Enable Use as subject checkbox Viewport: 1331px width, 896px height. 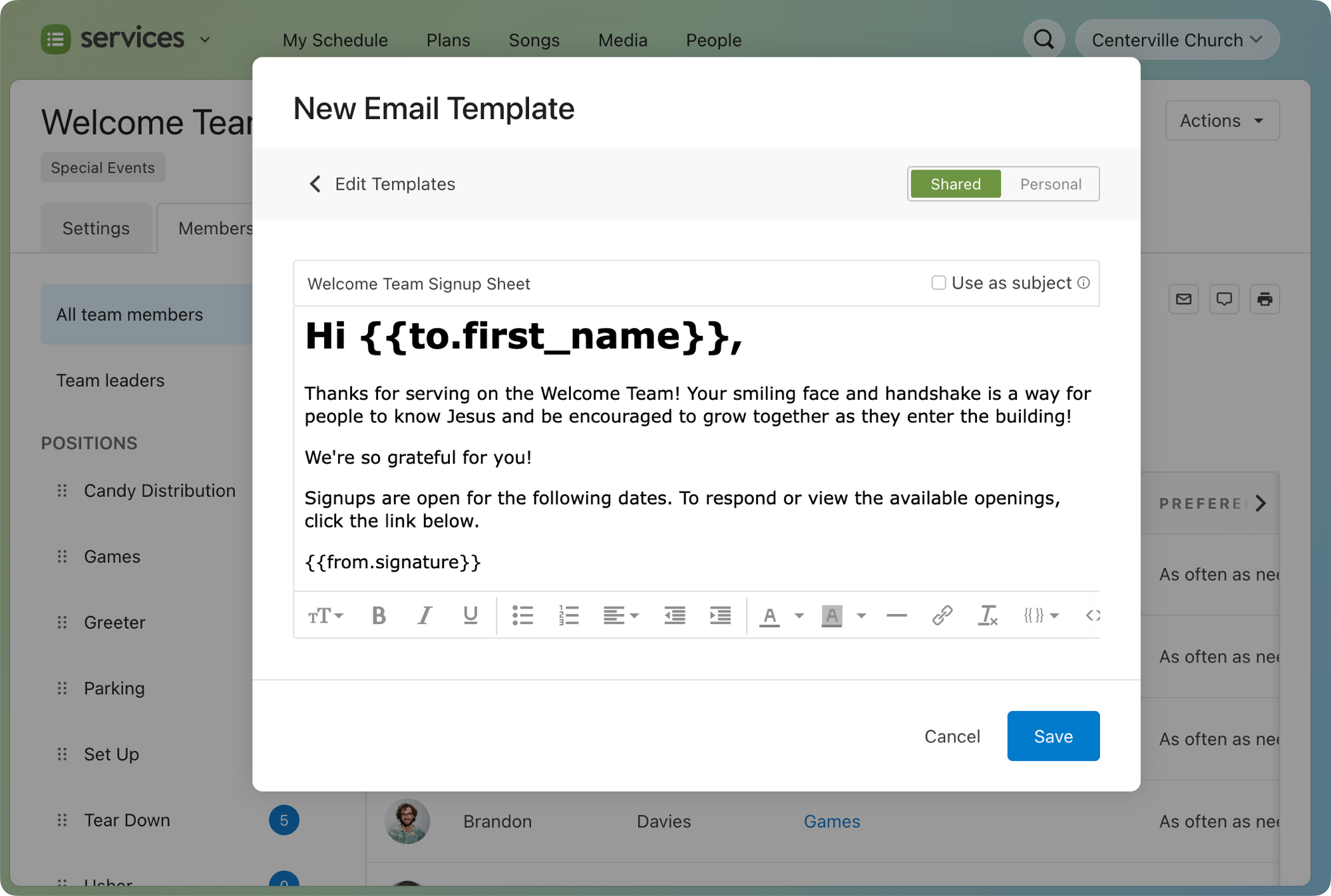pyautogui.click(x=938, y=283)
